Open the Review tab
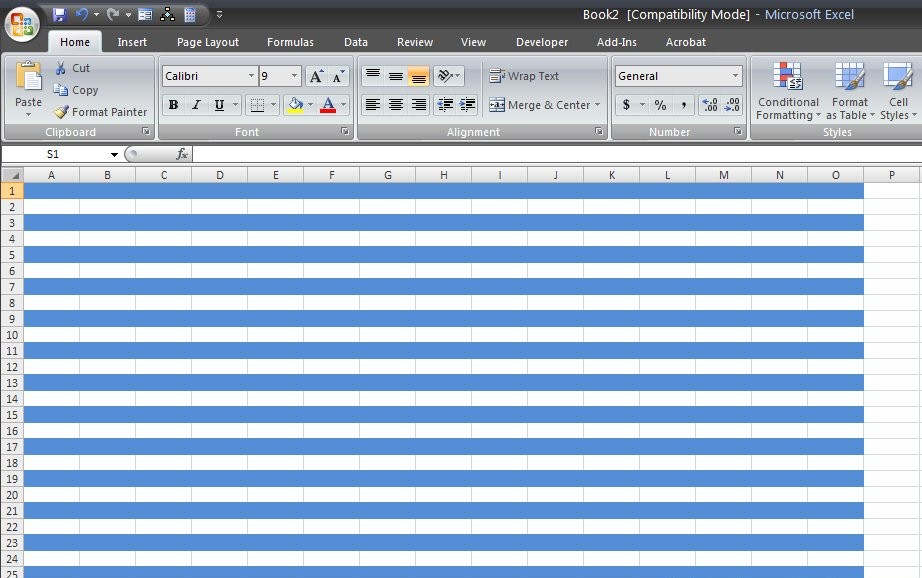Viewport: 922px width, 578px height. click(415, 42)
